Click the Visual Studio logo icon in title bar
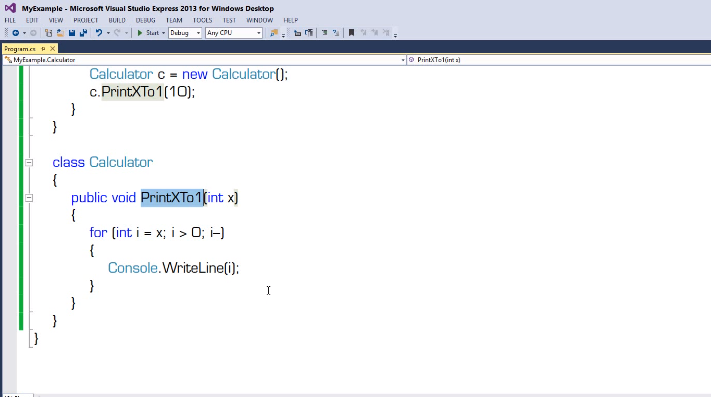 tap(10, 8)
